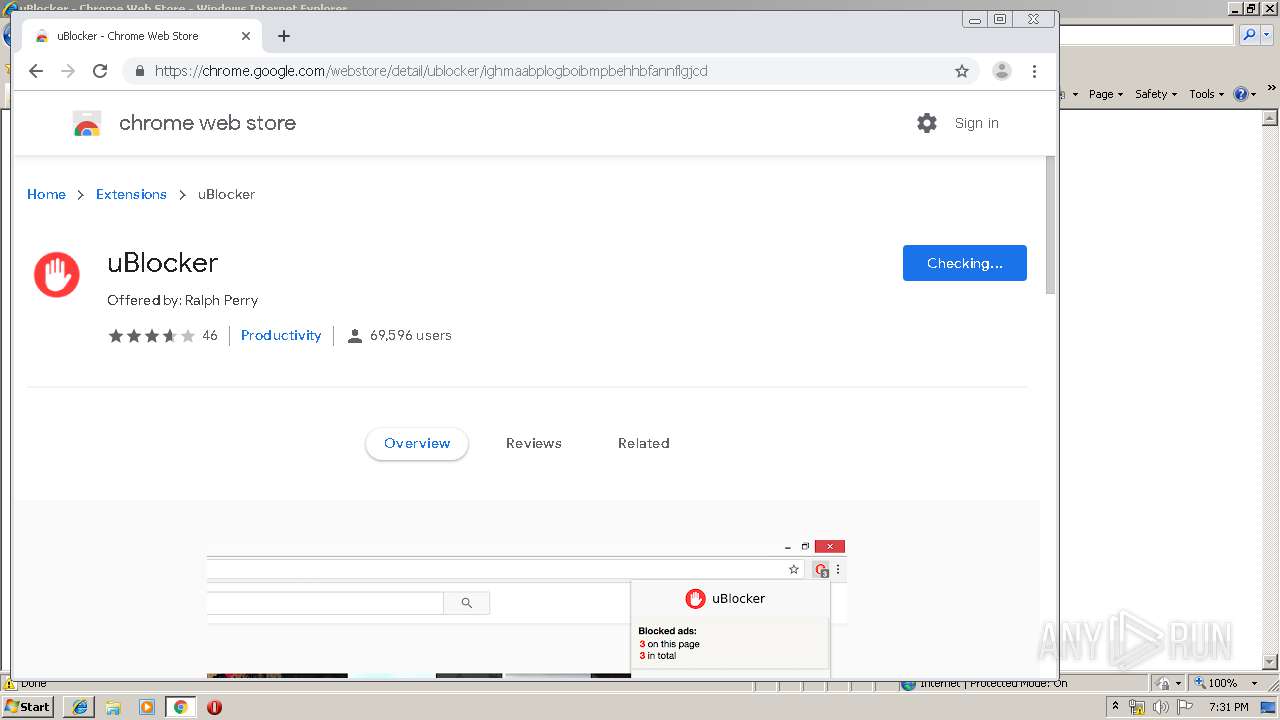Open the IE Tools menu

1206,94
